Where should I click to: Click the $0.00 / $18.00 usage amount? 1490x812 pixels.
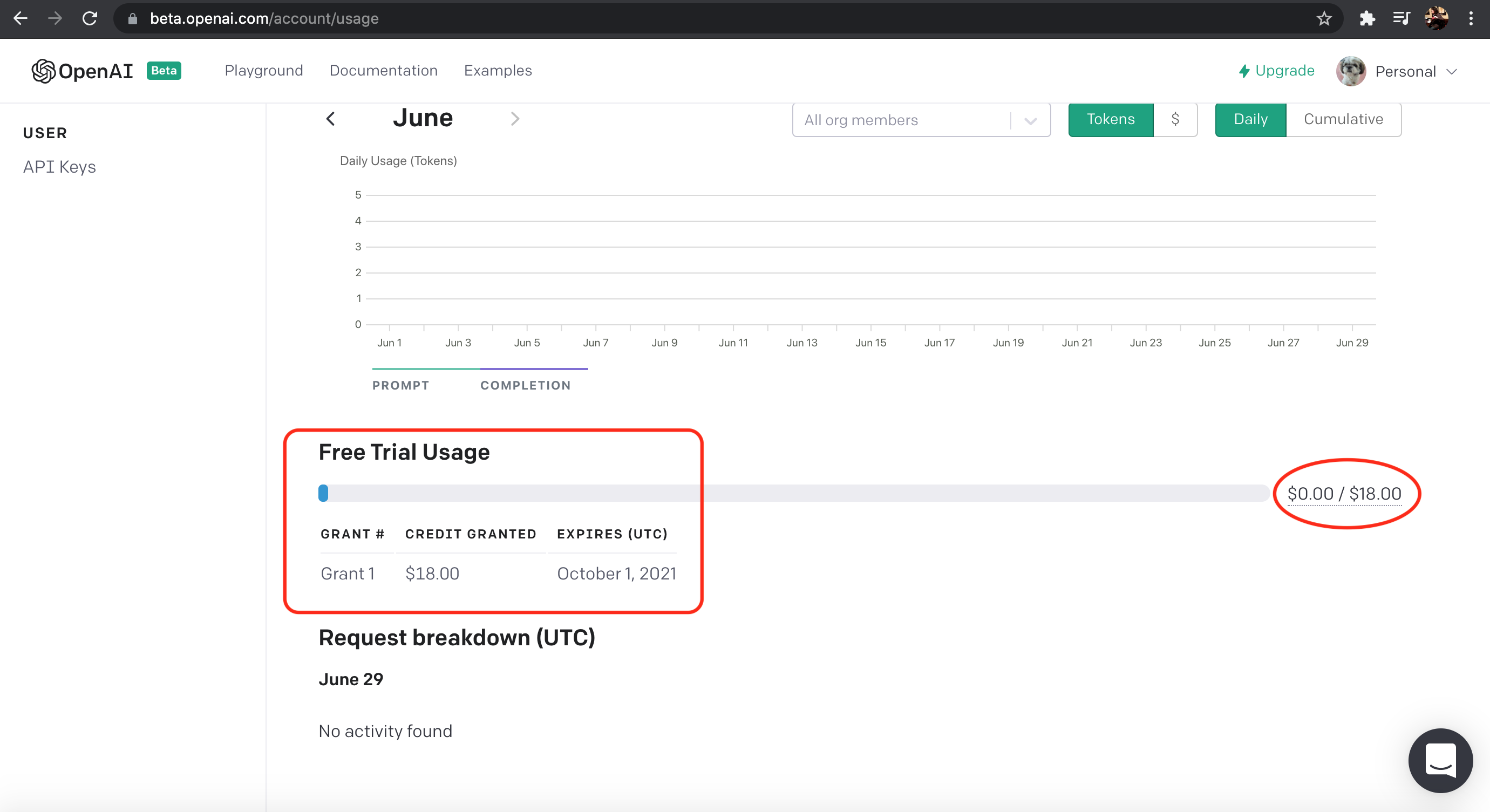[x=1344, y=493]
